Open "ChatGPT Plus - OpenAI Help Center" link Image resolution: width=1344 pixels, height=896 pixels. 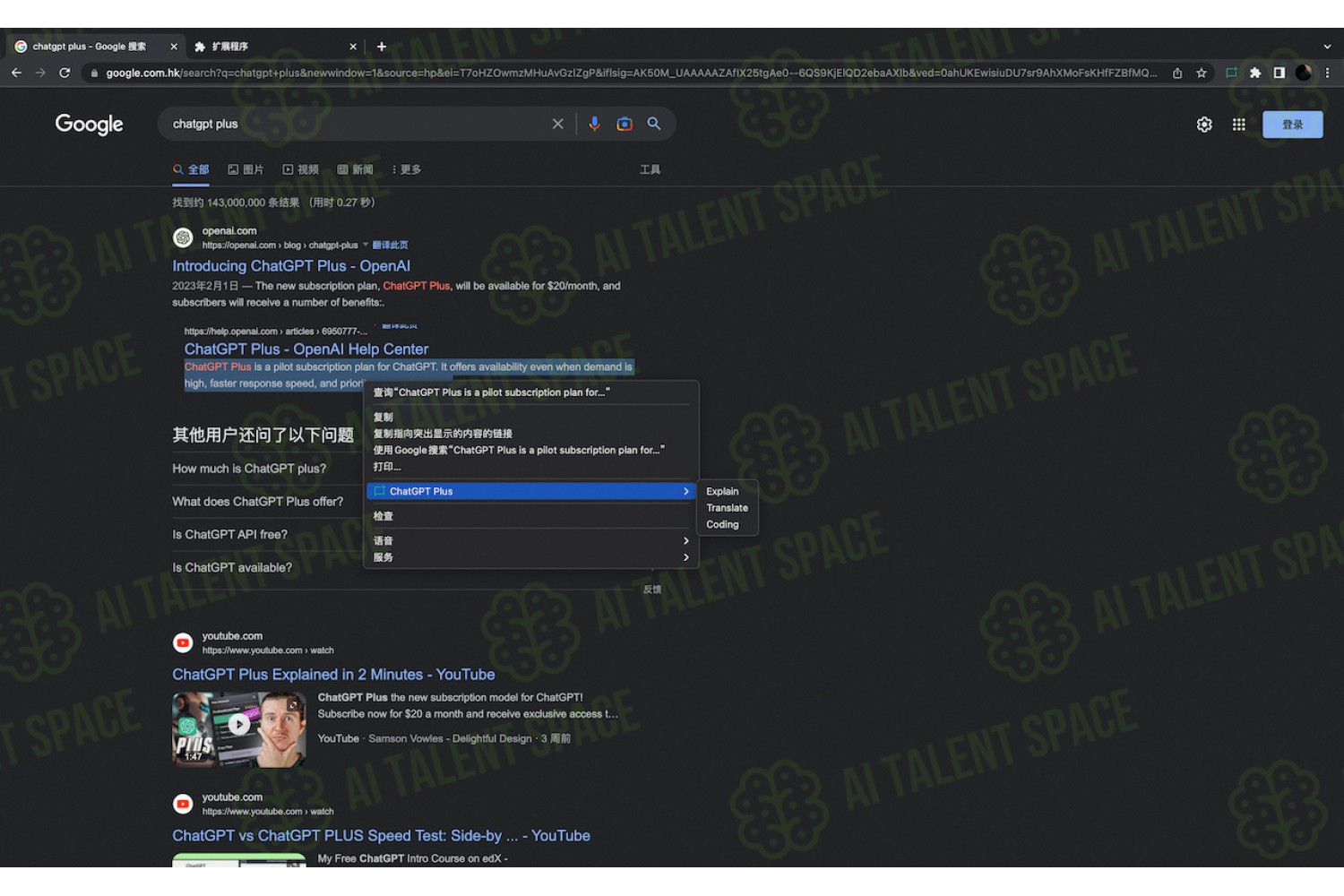(x=306, y=349)
